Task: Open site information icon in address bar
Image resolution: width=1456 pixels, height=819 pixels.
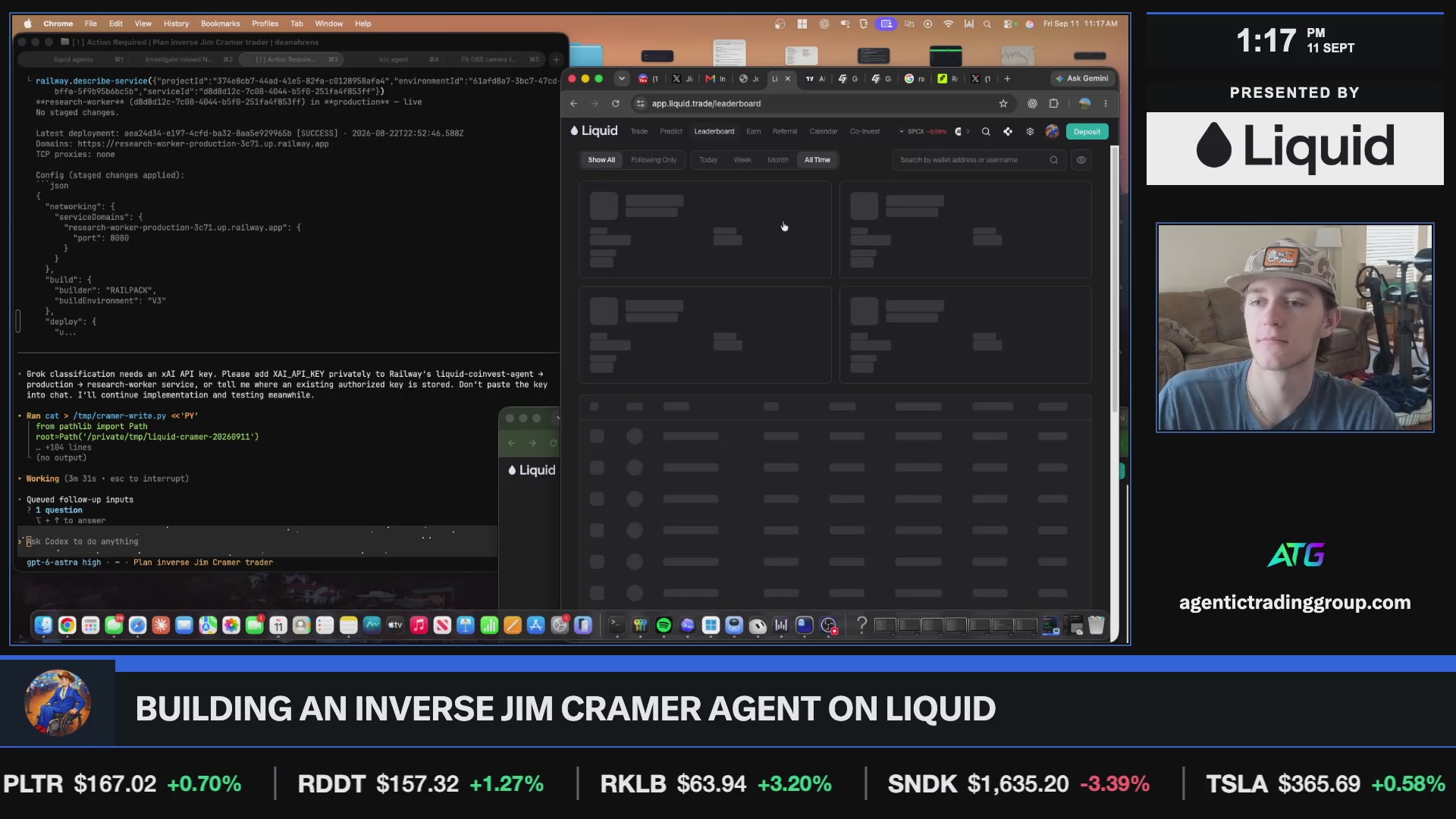Action: tap(641, 103)
